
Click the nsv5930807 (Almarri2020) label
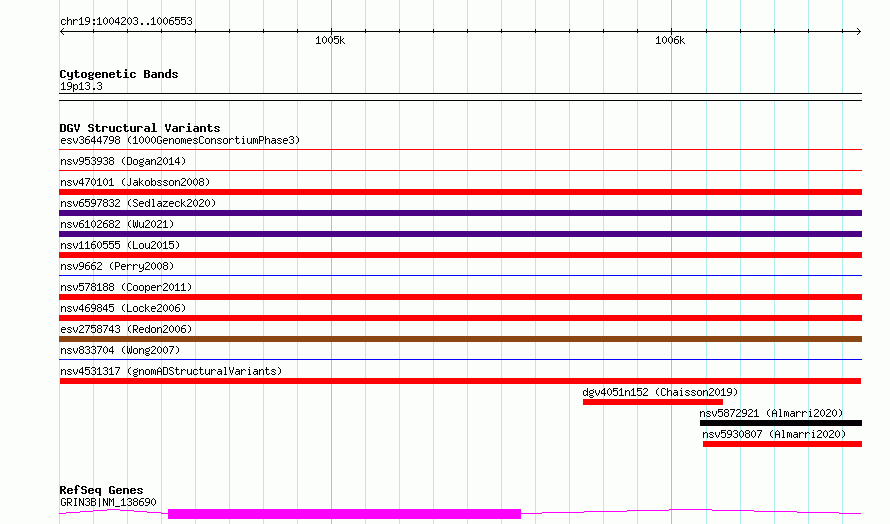774,434
